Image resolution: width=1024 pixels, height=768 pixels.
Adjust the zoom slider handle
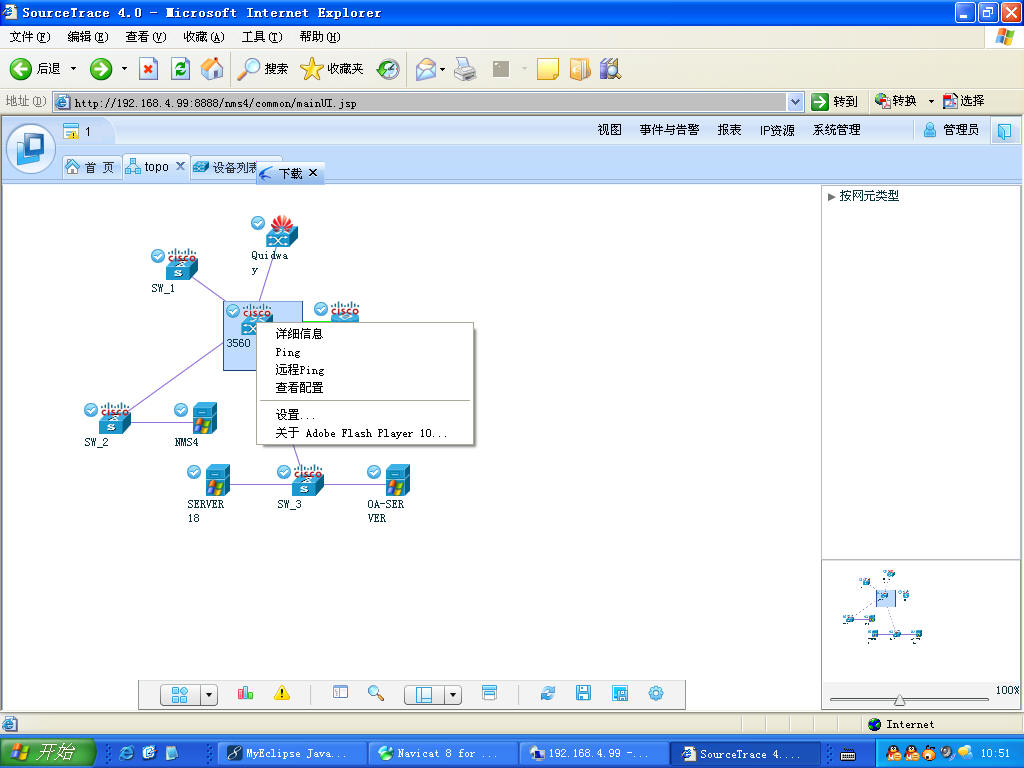(899, 700)
